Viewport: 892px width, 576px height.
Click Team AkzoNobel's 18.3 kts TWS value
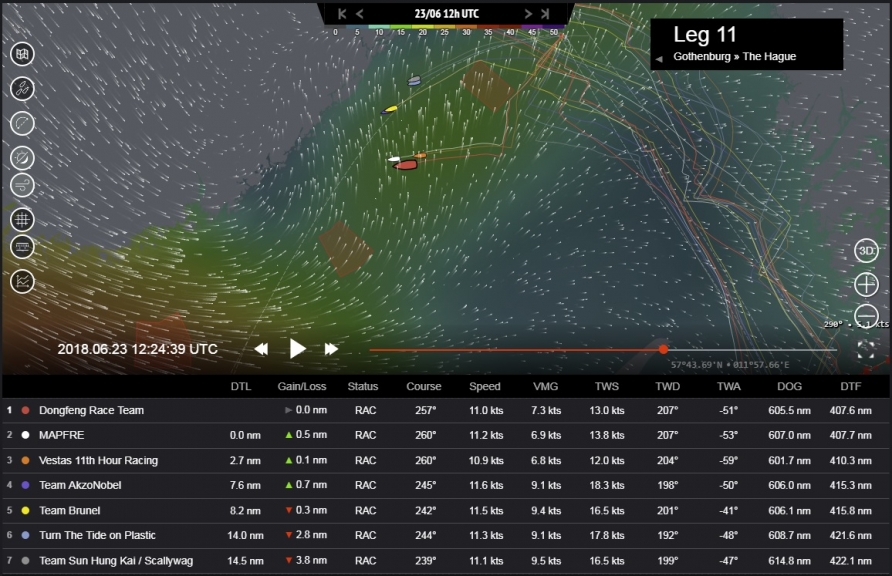coord(606,485)
